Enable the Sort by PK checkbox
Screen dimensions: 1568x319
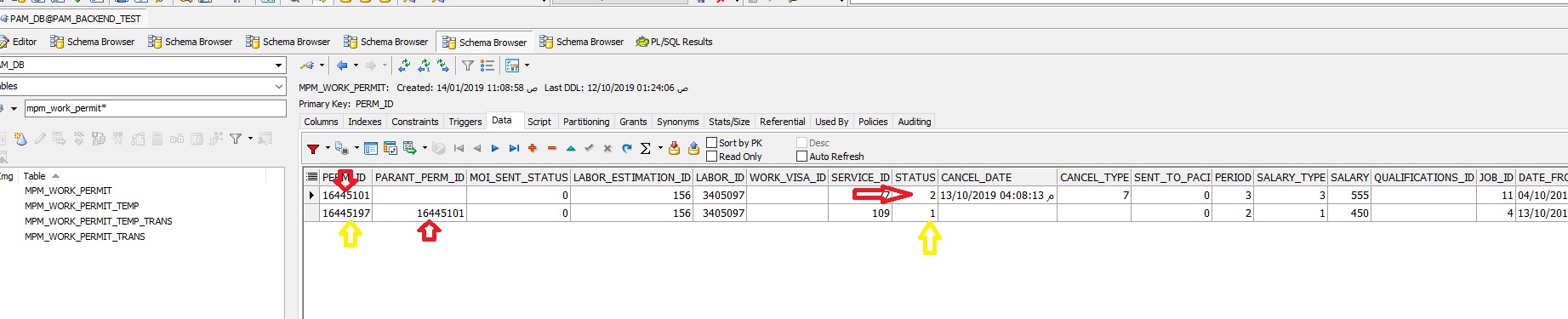point(712,143)
